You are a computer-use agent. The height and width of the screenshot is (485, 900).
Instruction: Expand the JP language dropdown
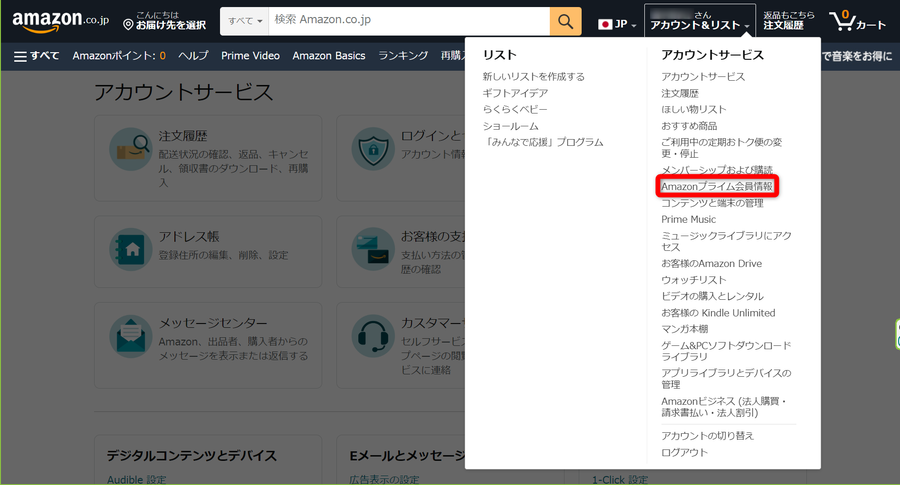pos(618,24)
